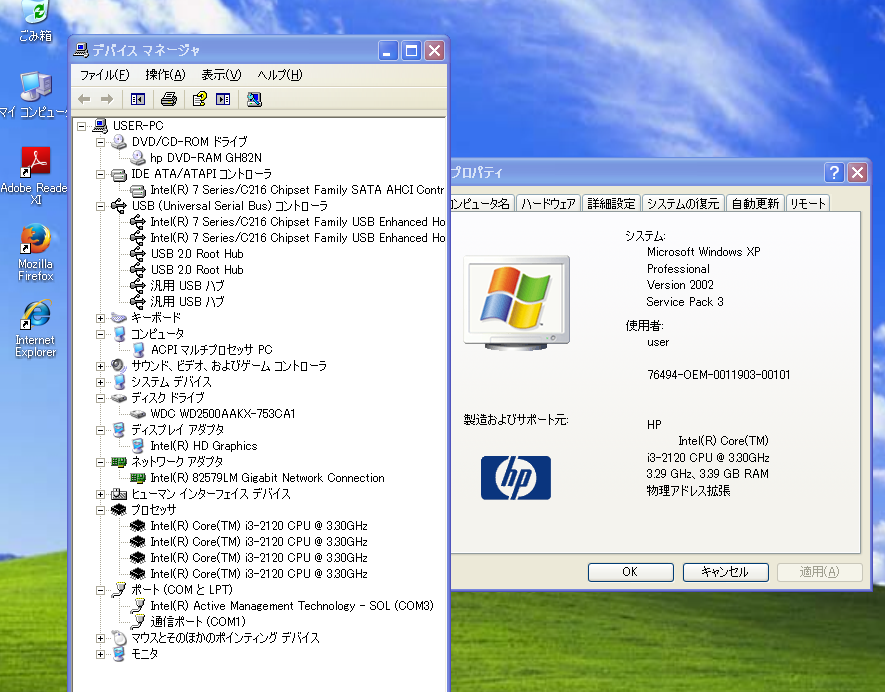
Task: Open the 表示(V) menu
Action: click(x=221, y=75)
